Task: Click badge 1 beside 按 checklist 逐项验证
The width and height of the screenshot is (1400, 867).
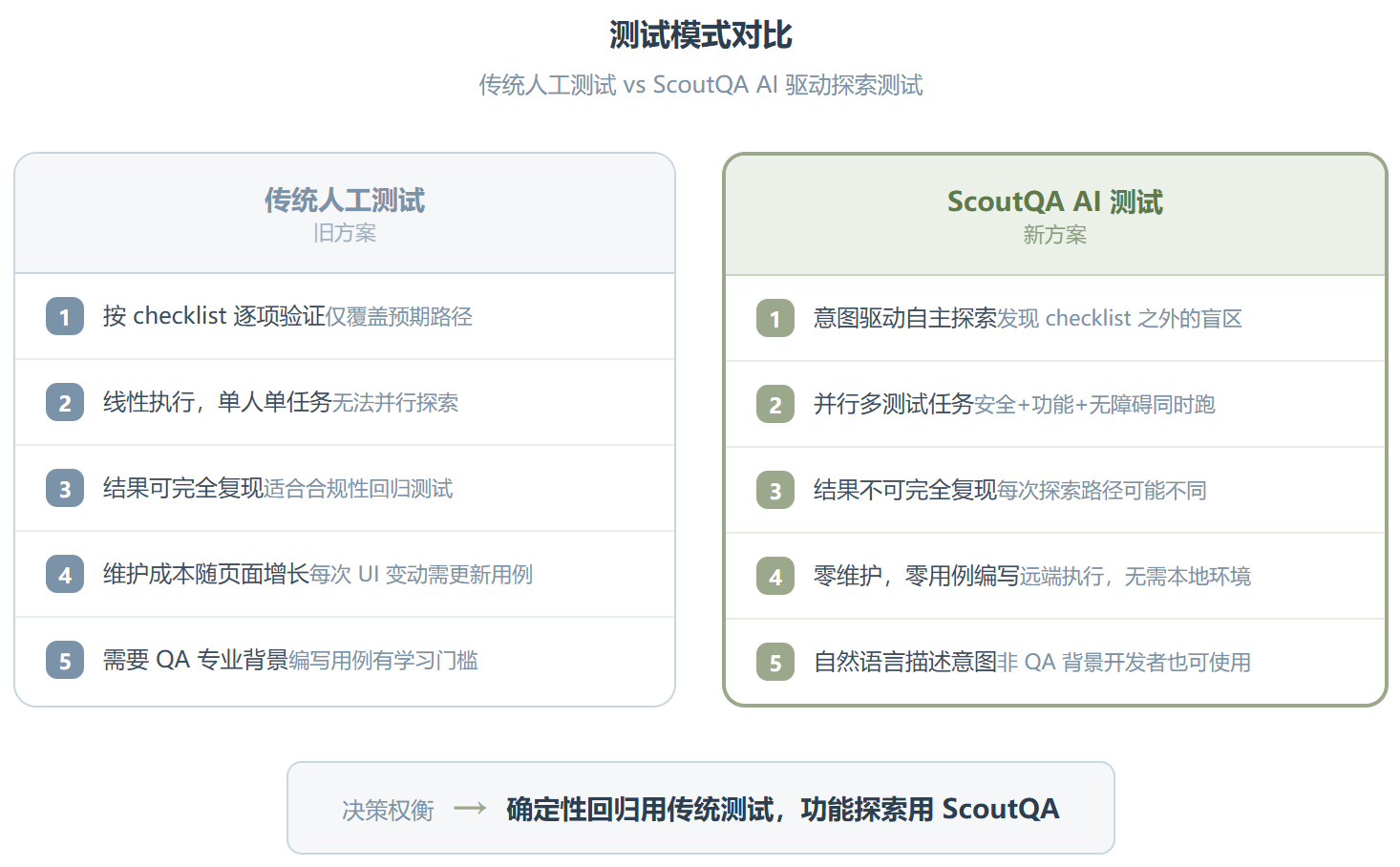Action: point(65,316)
